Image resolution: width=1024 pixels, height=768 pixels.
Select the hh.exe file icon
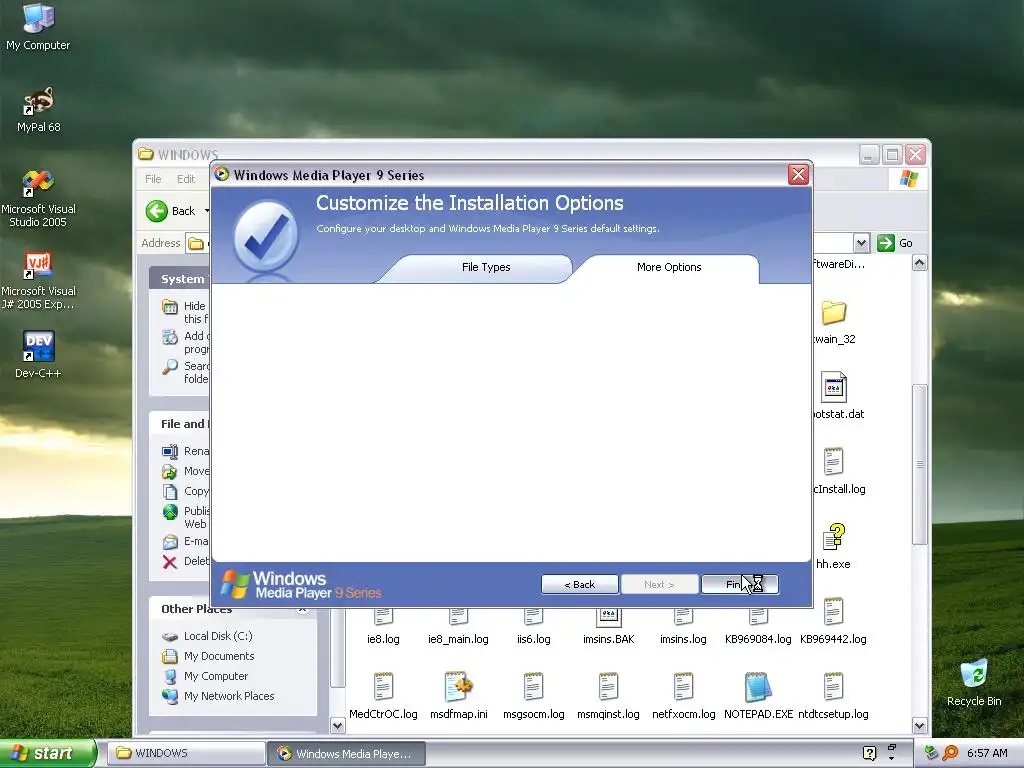[833, 537]
